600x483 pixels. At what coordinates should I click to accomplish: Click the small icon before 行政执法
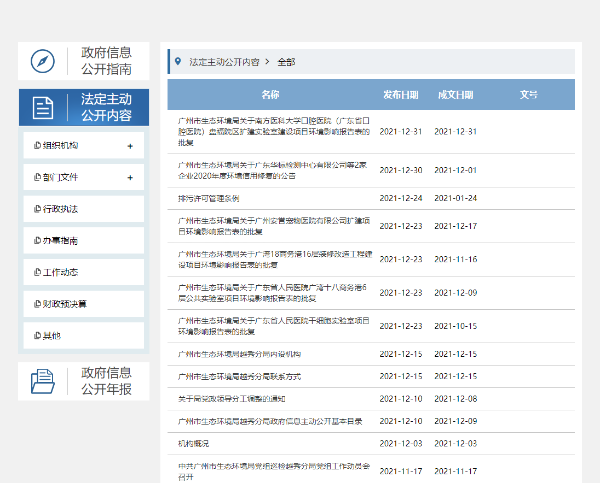[37, 209]
